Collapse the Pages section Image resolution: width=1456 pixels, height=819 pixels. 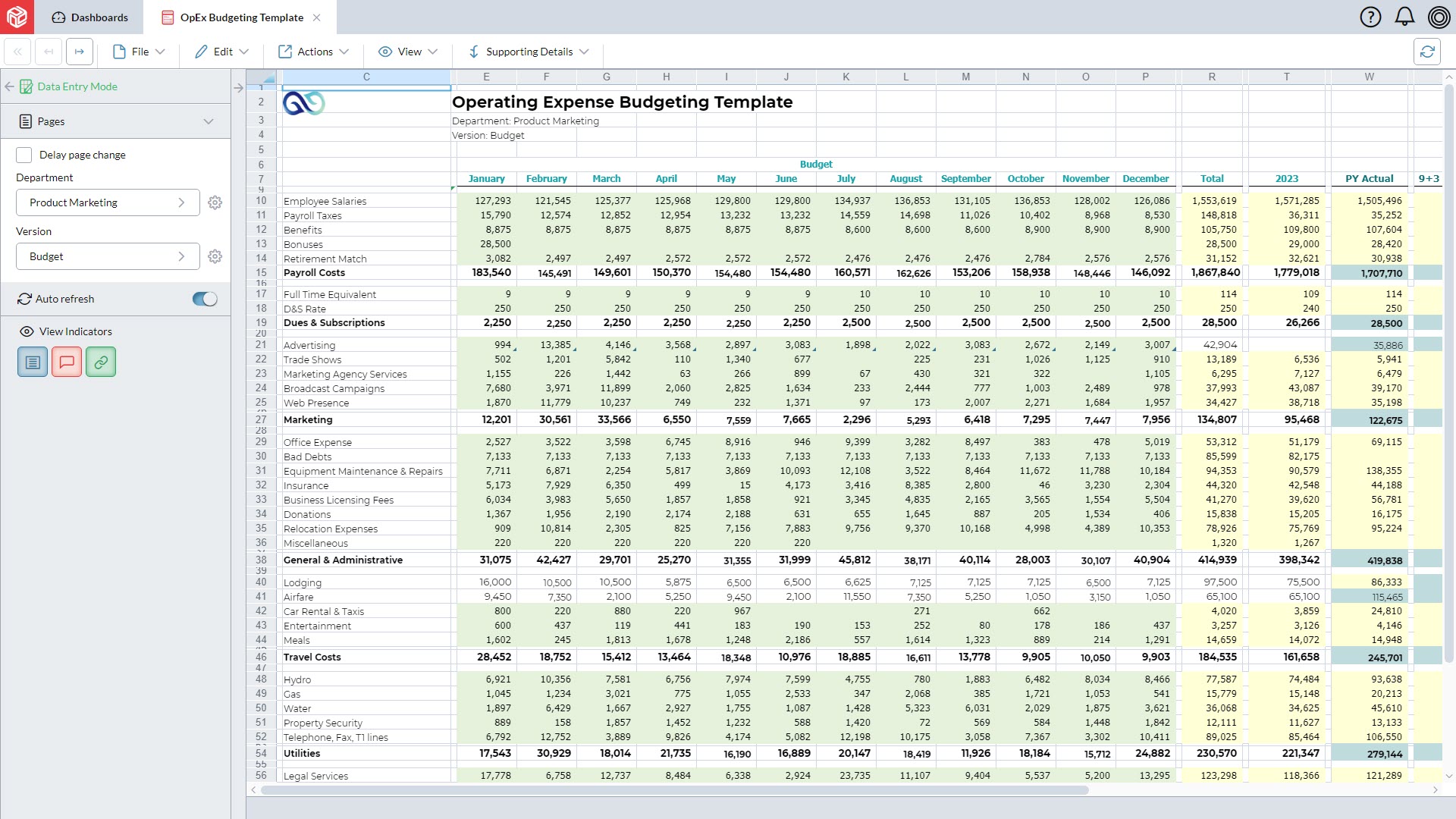coord(208,121)
